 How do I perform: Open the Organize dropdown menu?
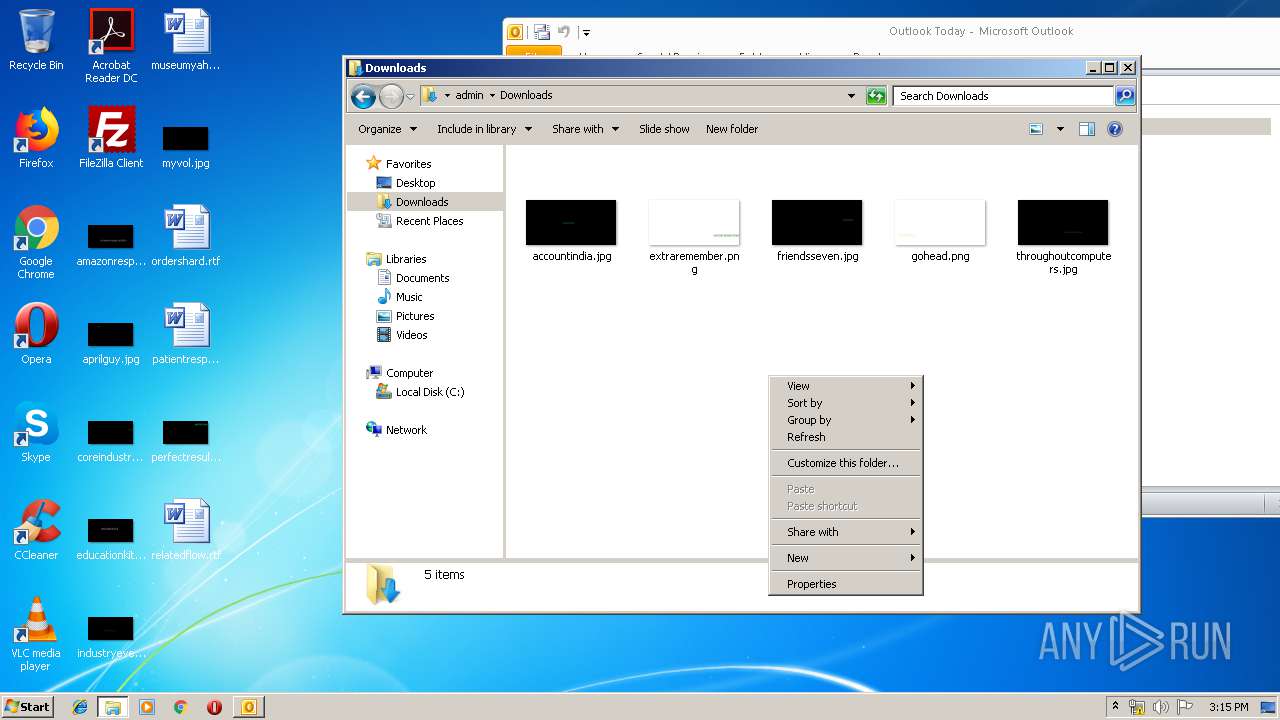(x=387, y=129)
